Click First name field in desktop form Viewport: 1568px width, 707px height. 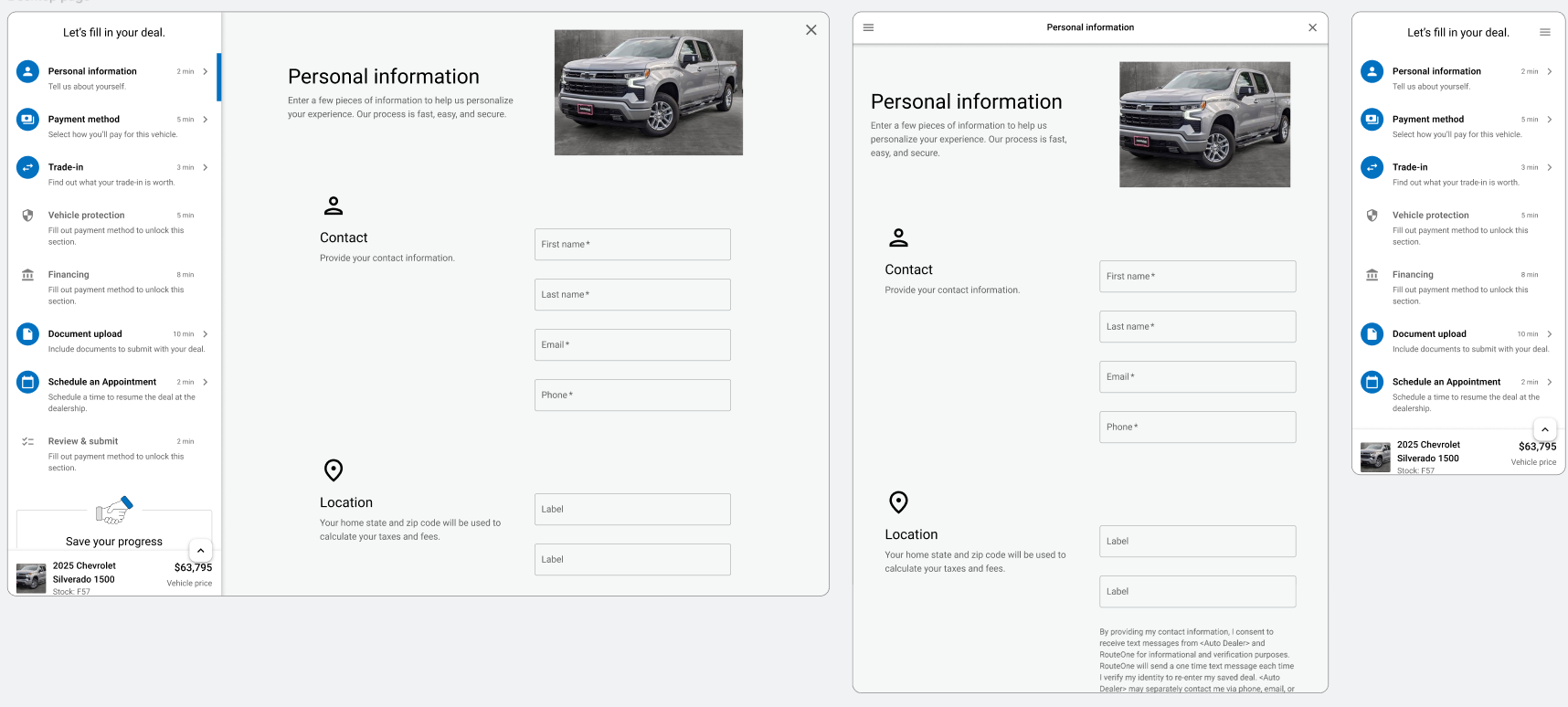click(x=632, y=245)
